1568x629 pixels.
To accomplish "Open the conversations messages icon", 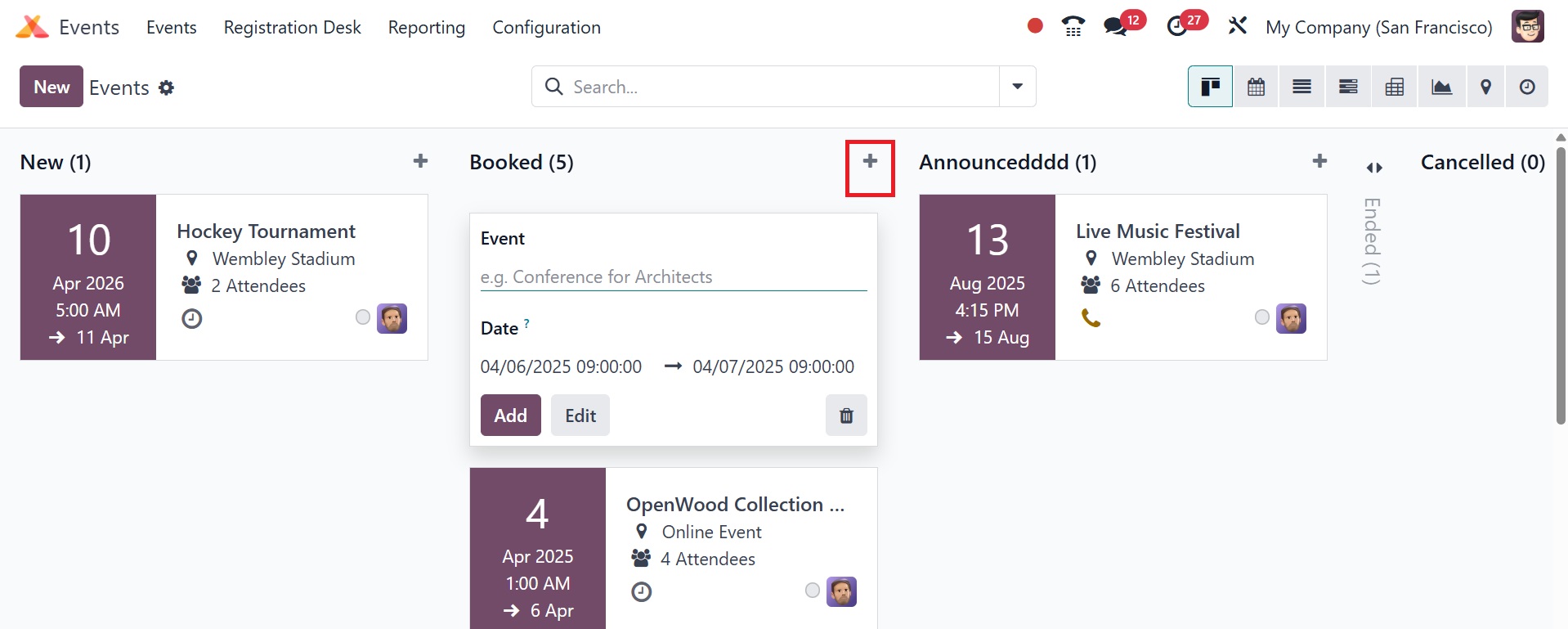I will coord(1115,27).
